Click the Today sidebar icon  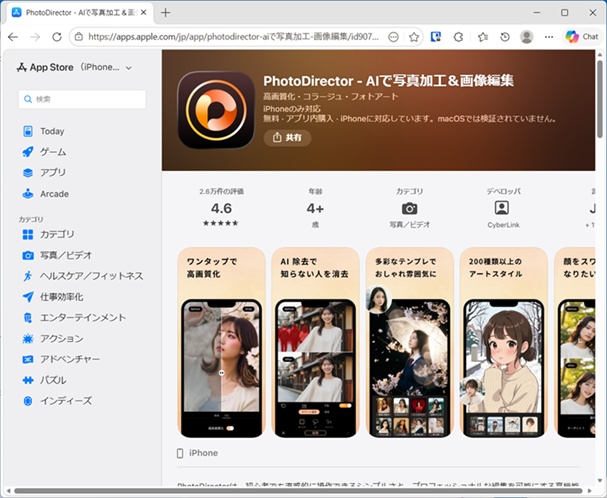pyautogui.click(x=28, y=131)
